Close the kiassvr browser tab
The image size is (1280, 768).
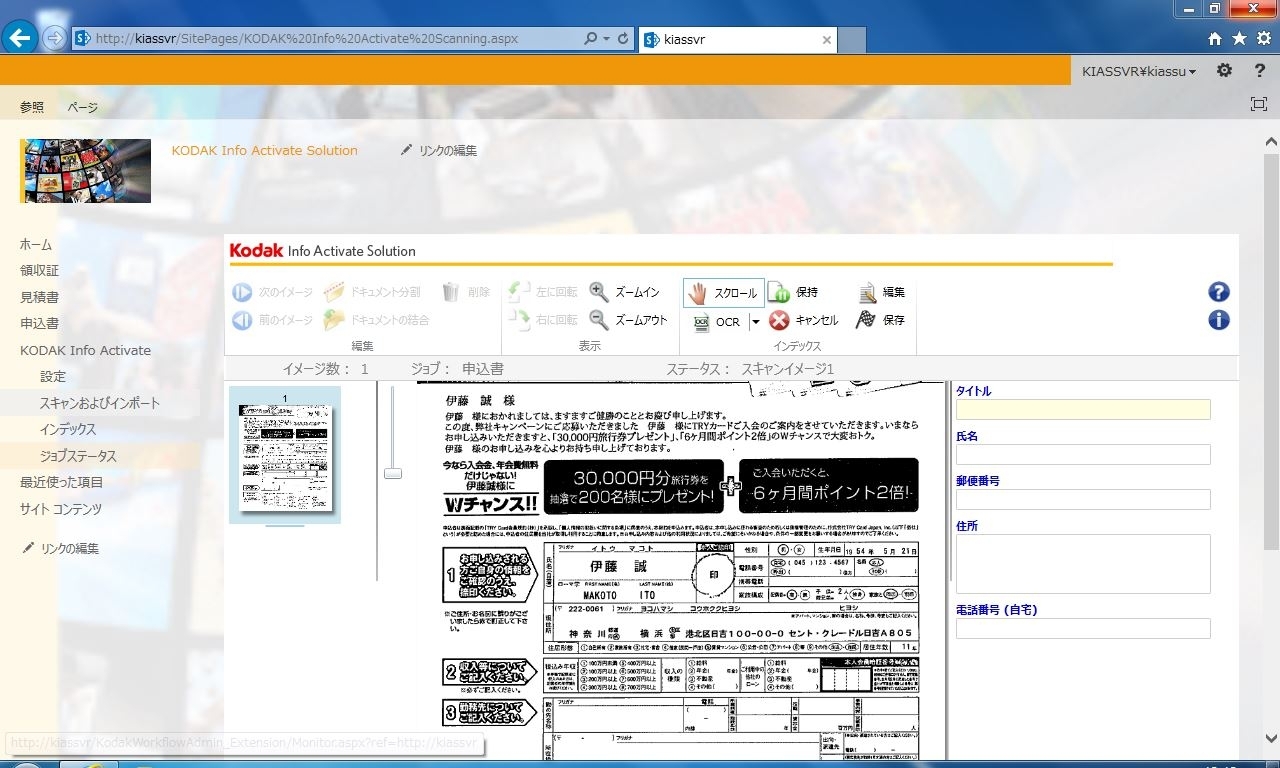click(827, 40)
